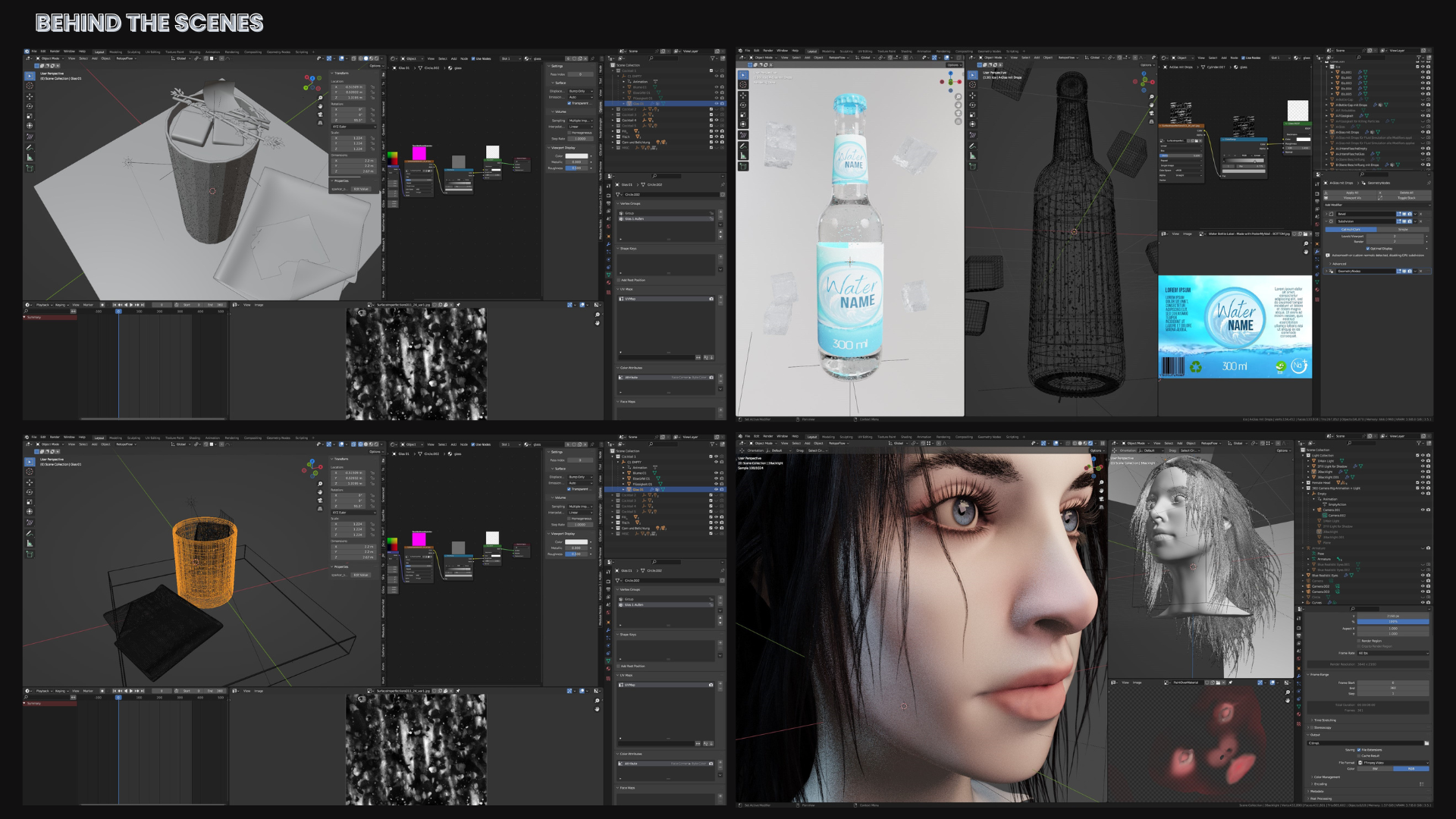1456x819 pixels.
Task: Select the Measure tool in rendered water bottle viewport
Action: pos(743,155)
